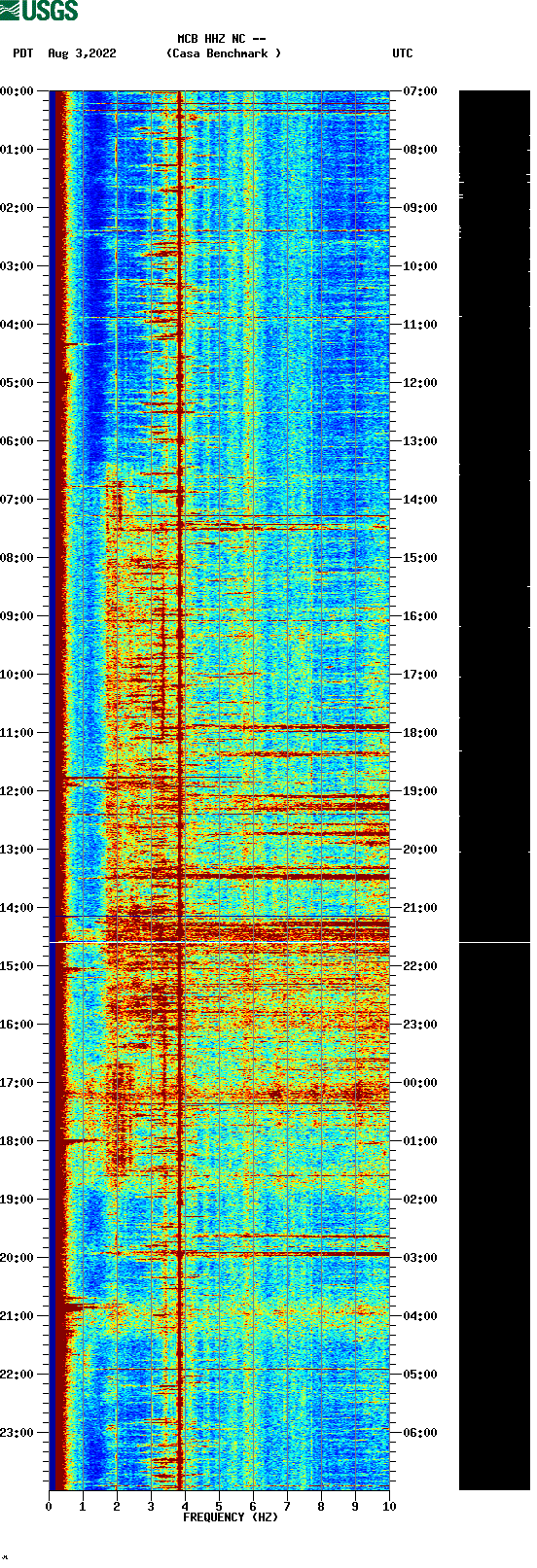537x1568 pixels.
Task: Select 21:00 on the PDT time axis
Action: tap(17, 1316)
